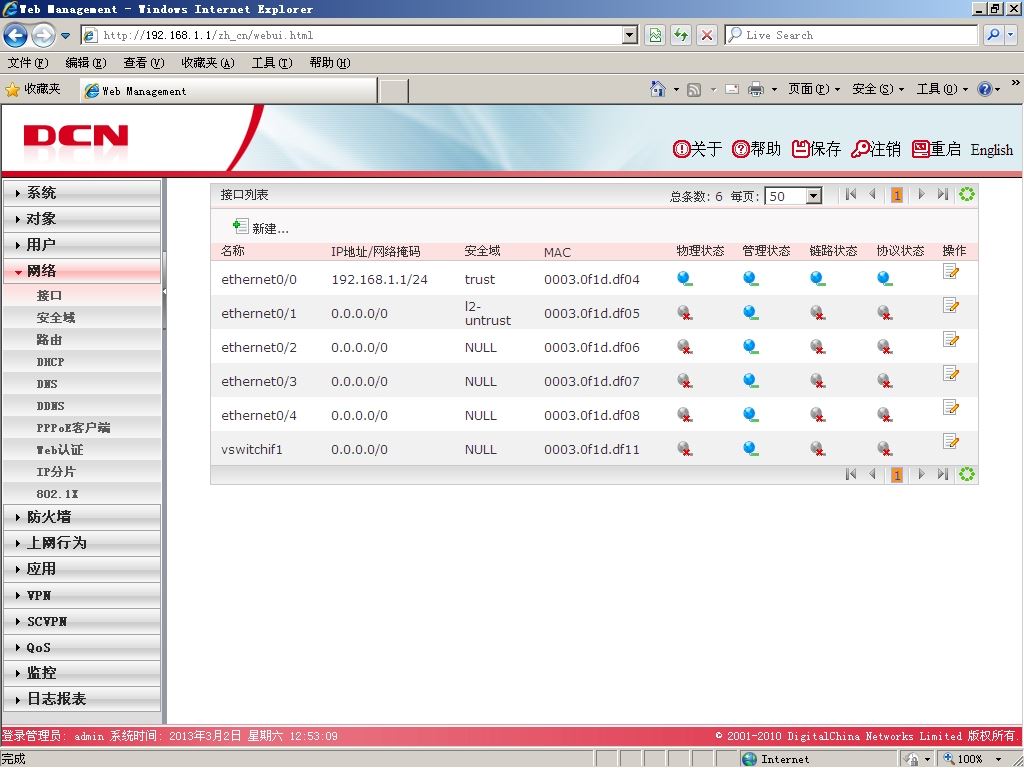Click 重启 to reboot device

(936, 150)
